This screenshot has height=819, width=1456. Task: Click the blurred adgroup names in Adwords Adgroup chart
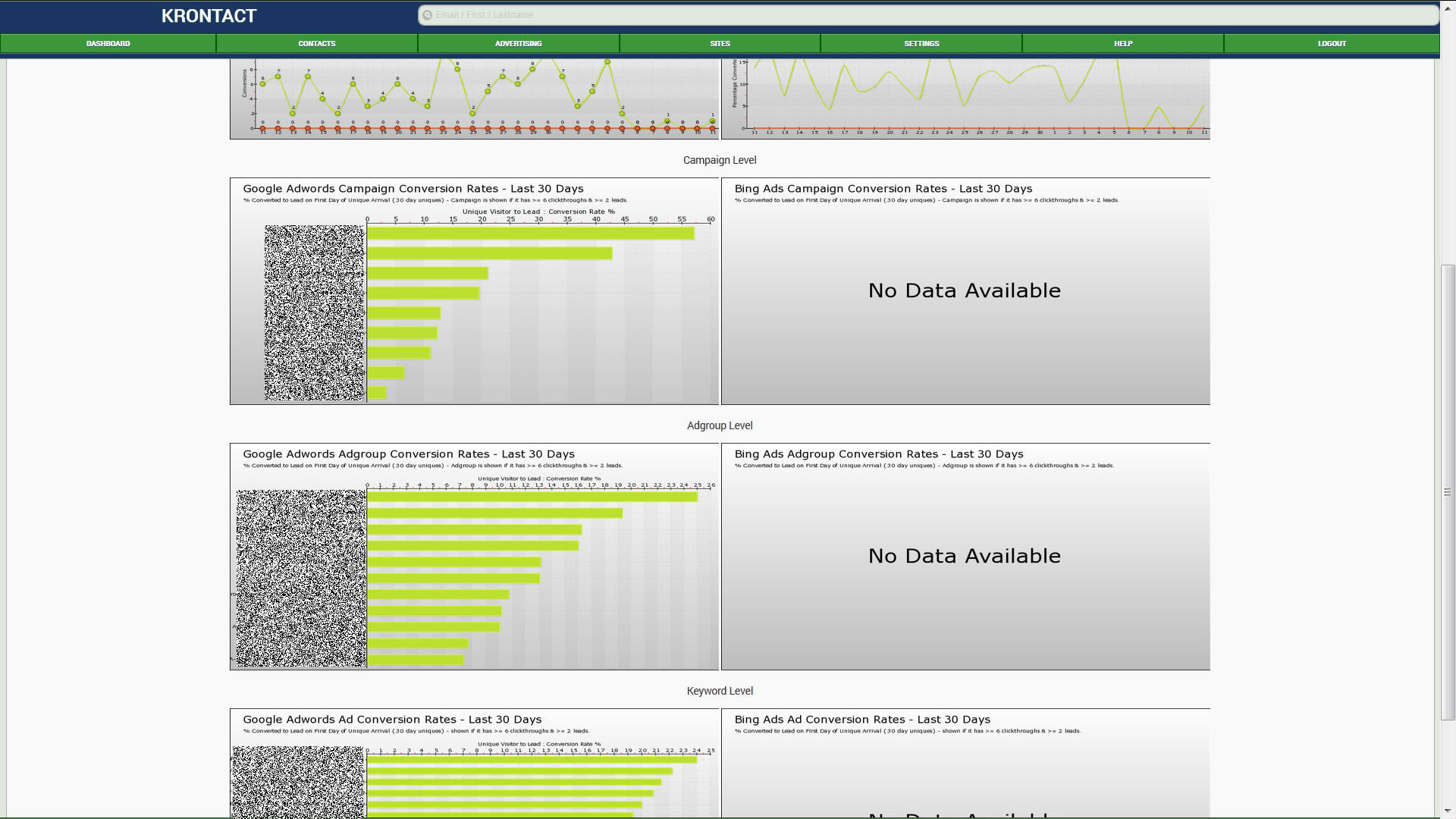tap(300, 579)
